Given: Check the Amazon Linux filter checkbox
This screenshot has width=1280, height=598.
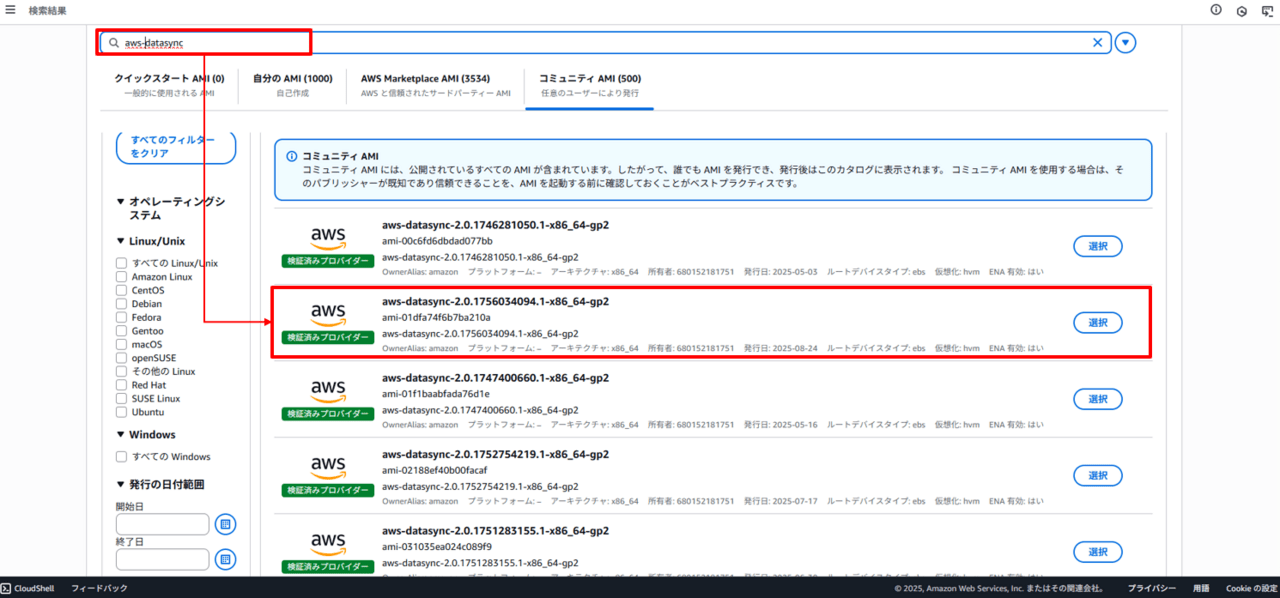Looking at the screenshot, I should pos(122,277).
